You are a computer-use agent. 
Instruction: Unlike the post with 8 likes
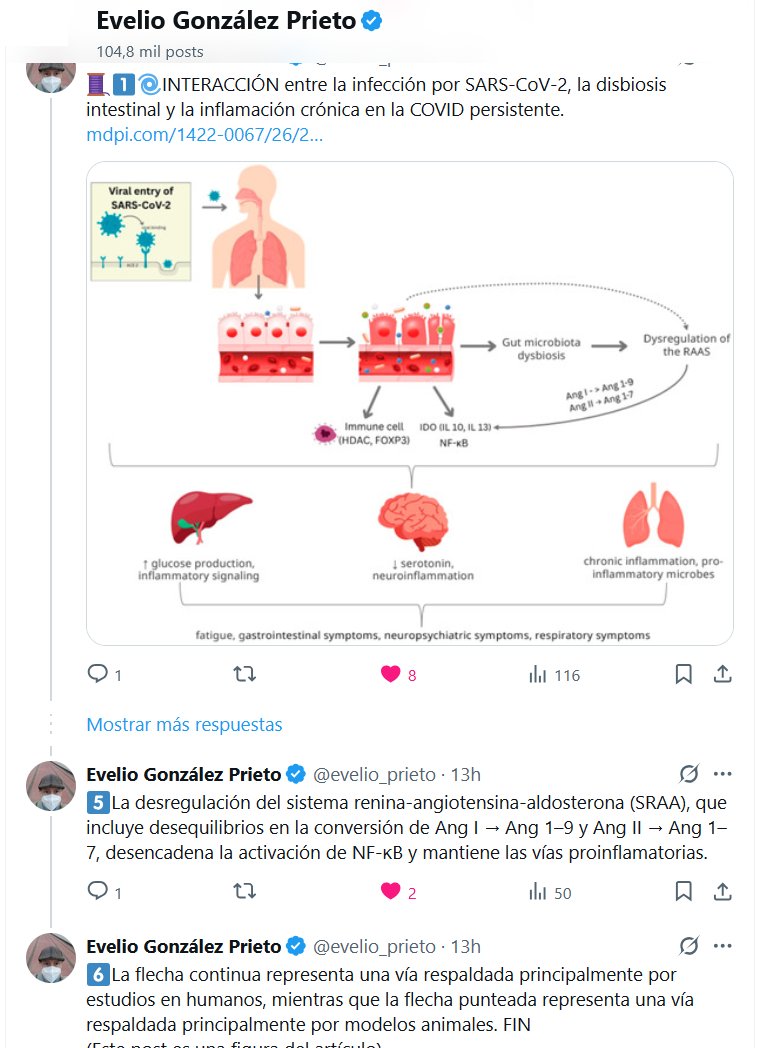click(391, 675)
